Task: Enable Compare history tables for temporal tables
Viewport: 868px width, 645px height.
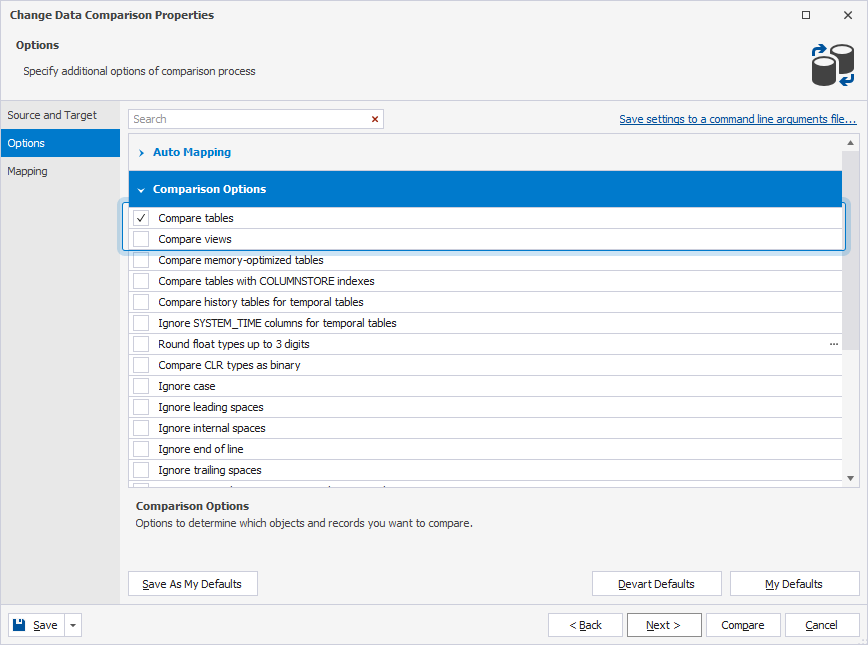Action: point(141,302)
